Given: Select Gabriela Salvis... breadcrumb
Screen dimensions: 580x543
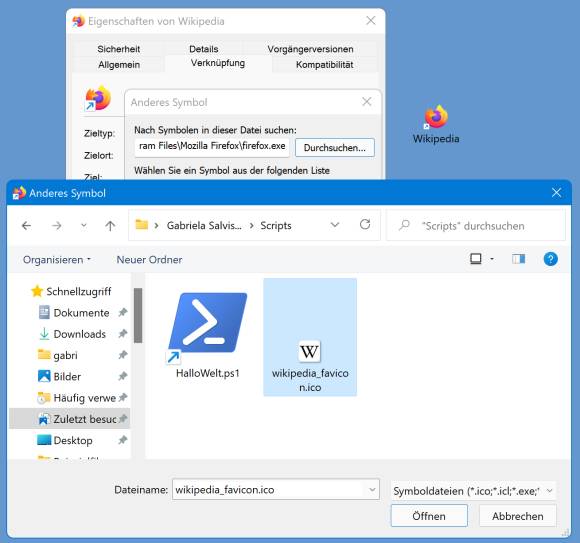Looking at the screenshot, I should tap(204, 225).
